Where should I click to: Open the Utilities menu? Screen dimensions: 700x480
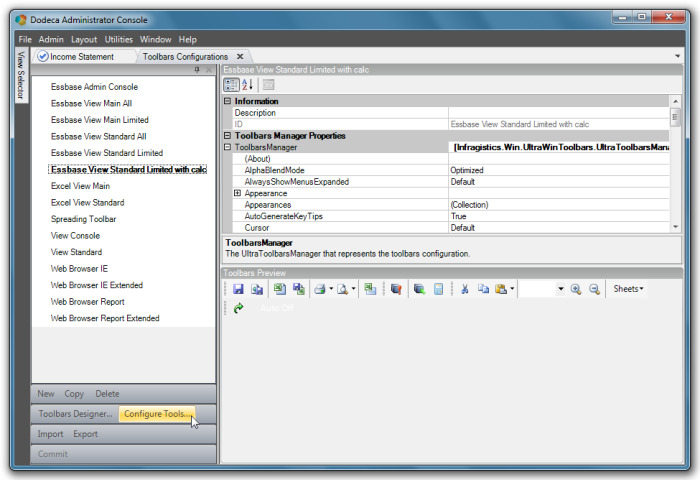click(119, 39)
